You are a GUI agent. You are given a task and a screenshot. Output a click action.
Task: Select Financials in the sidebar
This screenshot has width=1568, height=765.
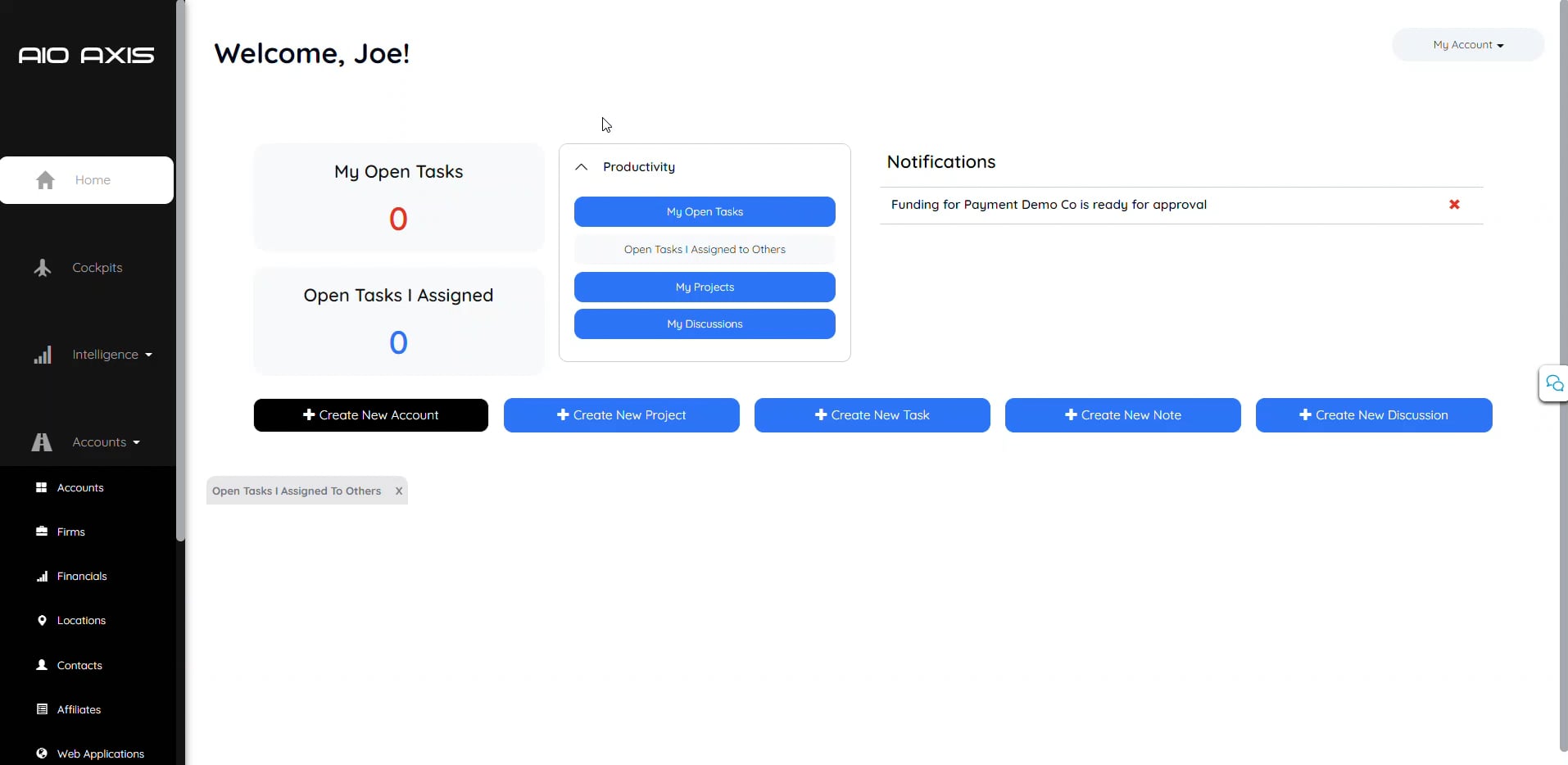pyautogui.click(x=81, y=576)
